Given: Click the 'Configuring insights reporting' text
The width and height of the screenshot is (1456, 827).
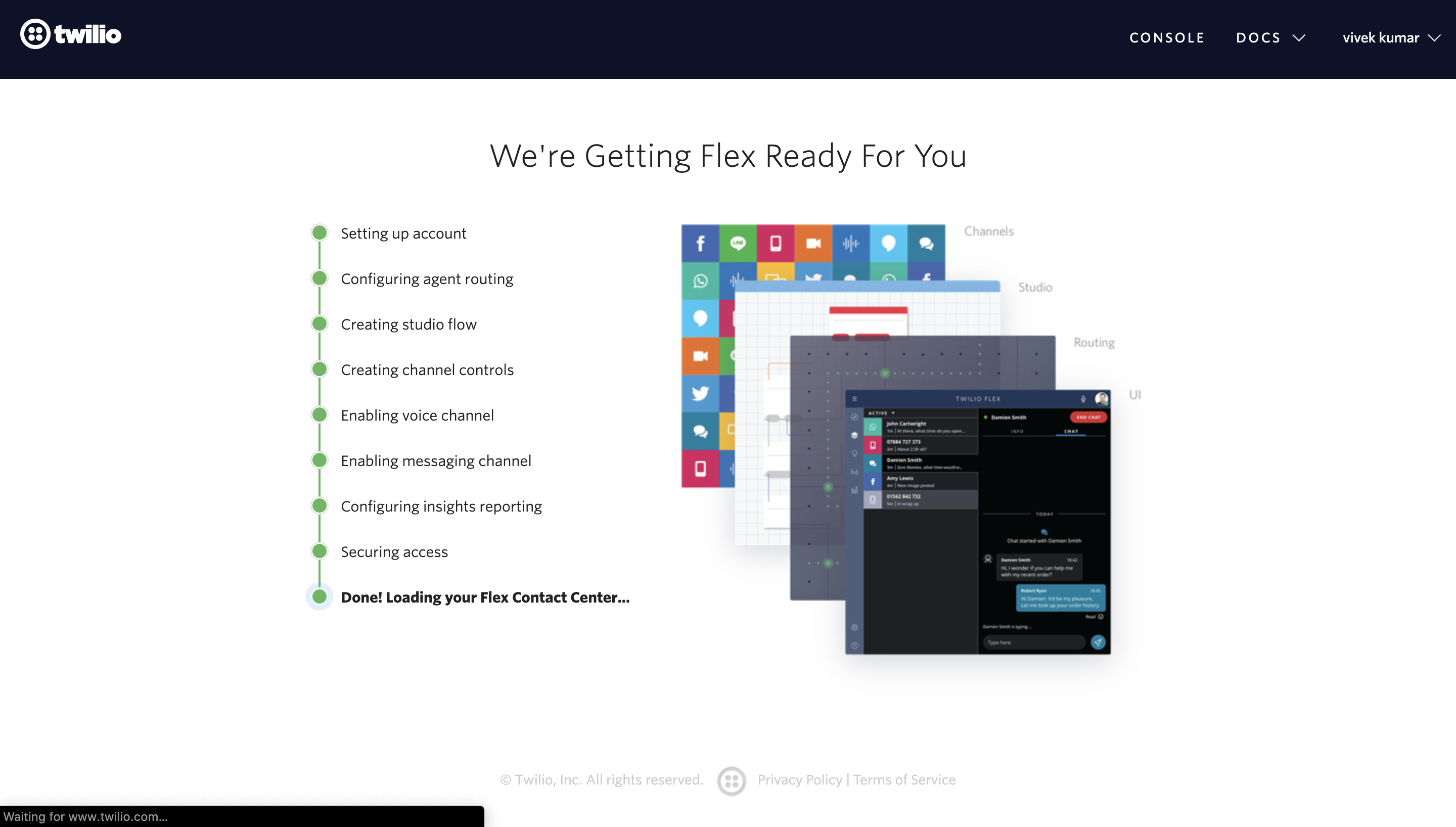Looking at the screenshot, I should pos(441,506).
